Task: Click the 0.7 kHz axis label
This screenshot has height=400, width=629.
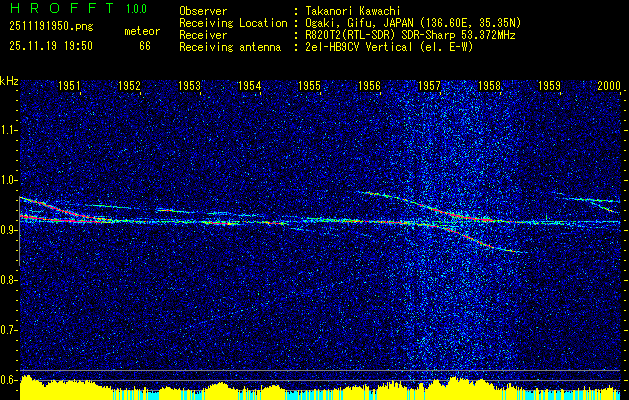Action: (x=8, y=330)
